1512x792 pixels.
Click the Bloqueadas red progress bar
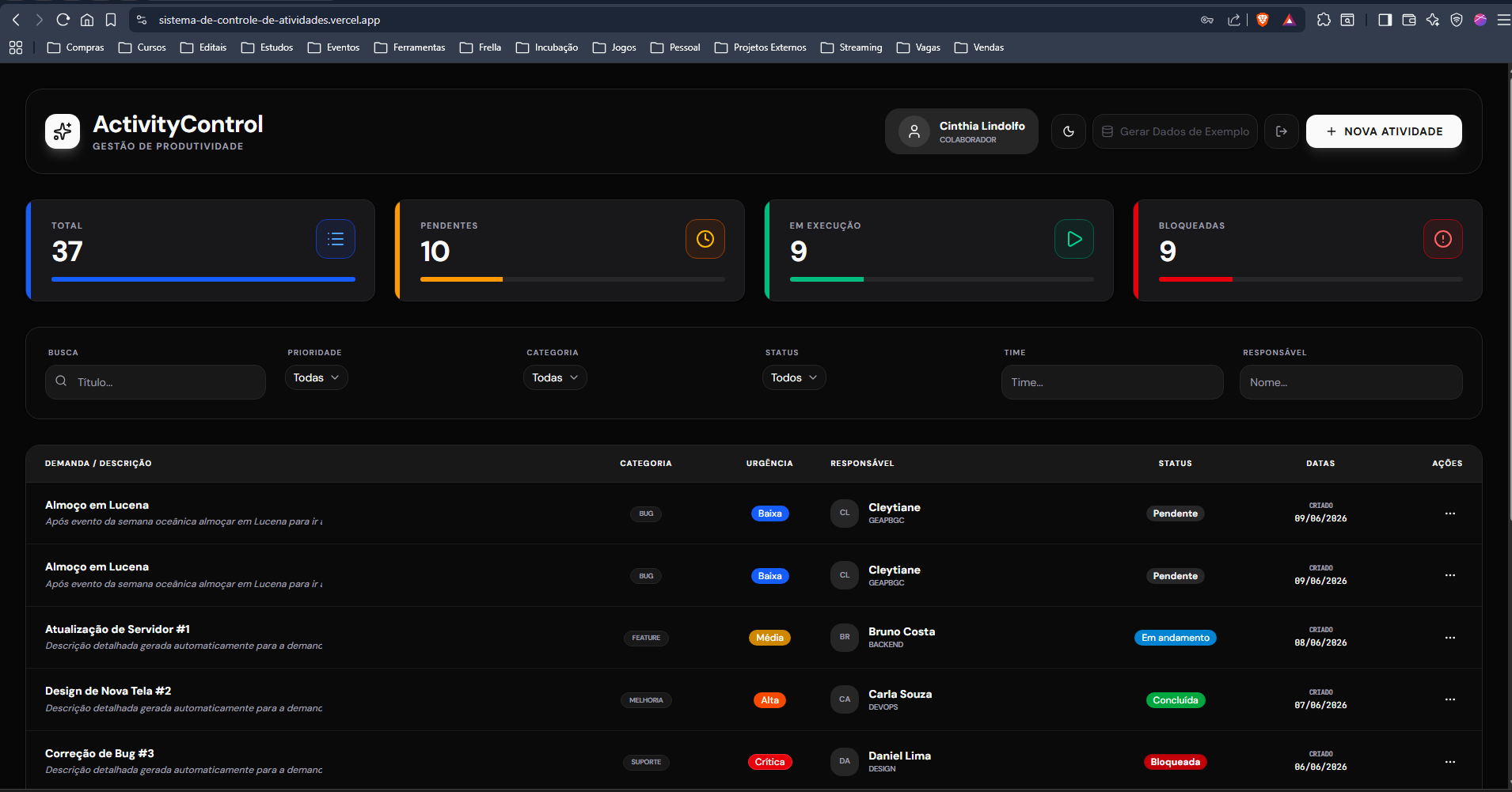(x=1195, y=279)
